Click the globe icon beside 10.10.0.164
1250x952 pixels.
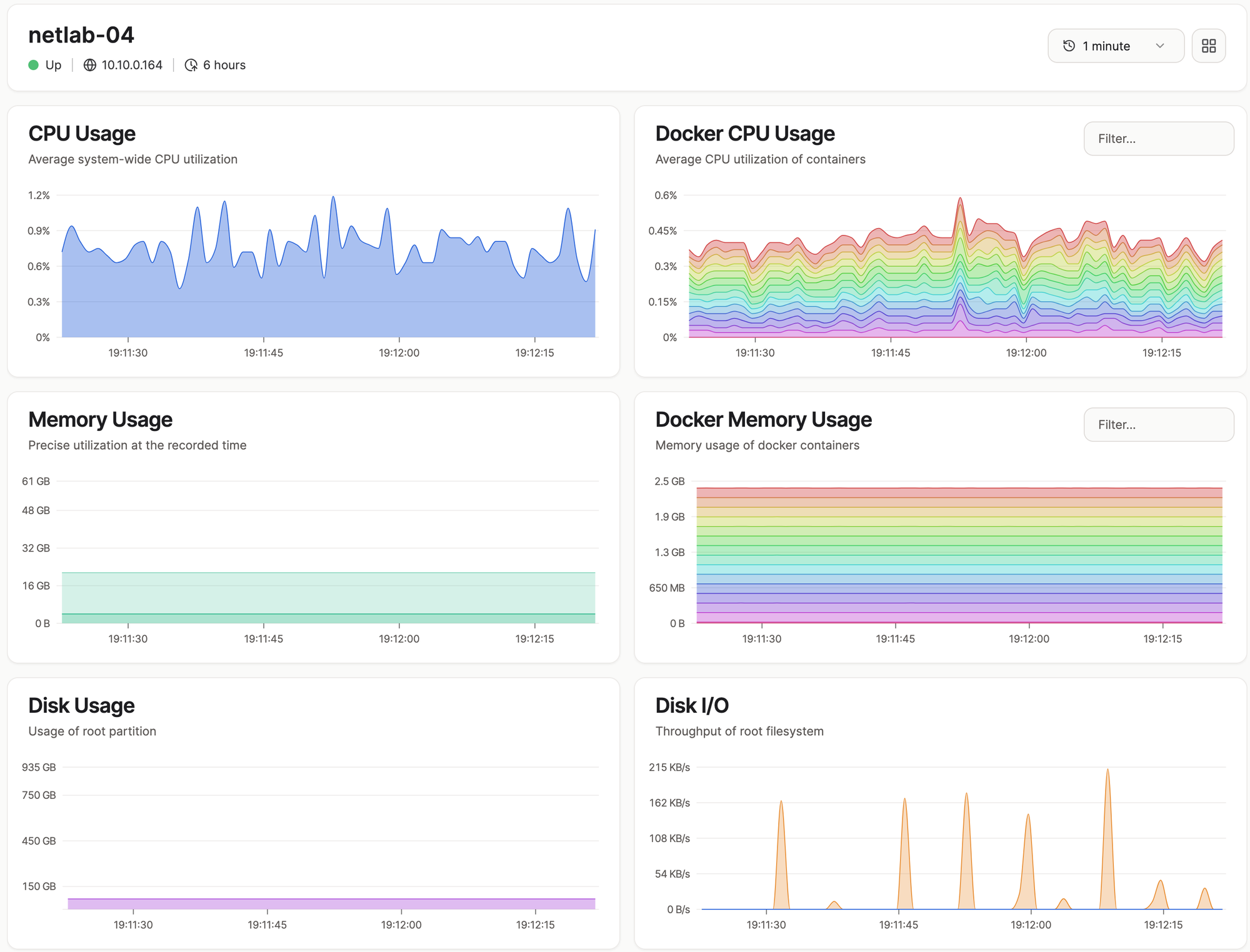(x=90, y=65)
